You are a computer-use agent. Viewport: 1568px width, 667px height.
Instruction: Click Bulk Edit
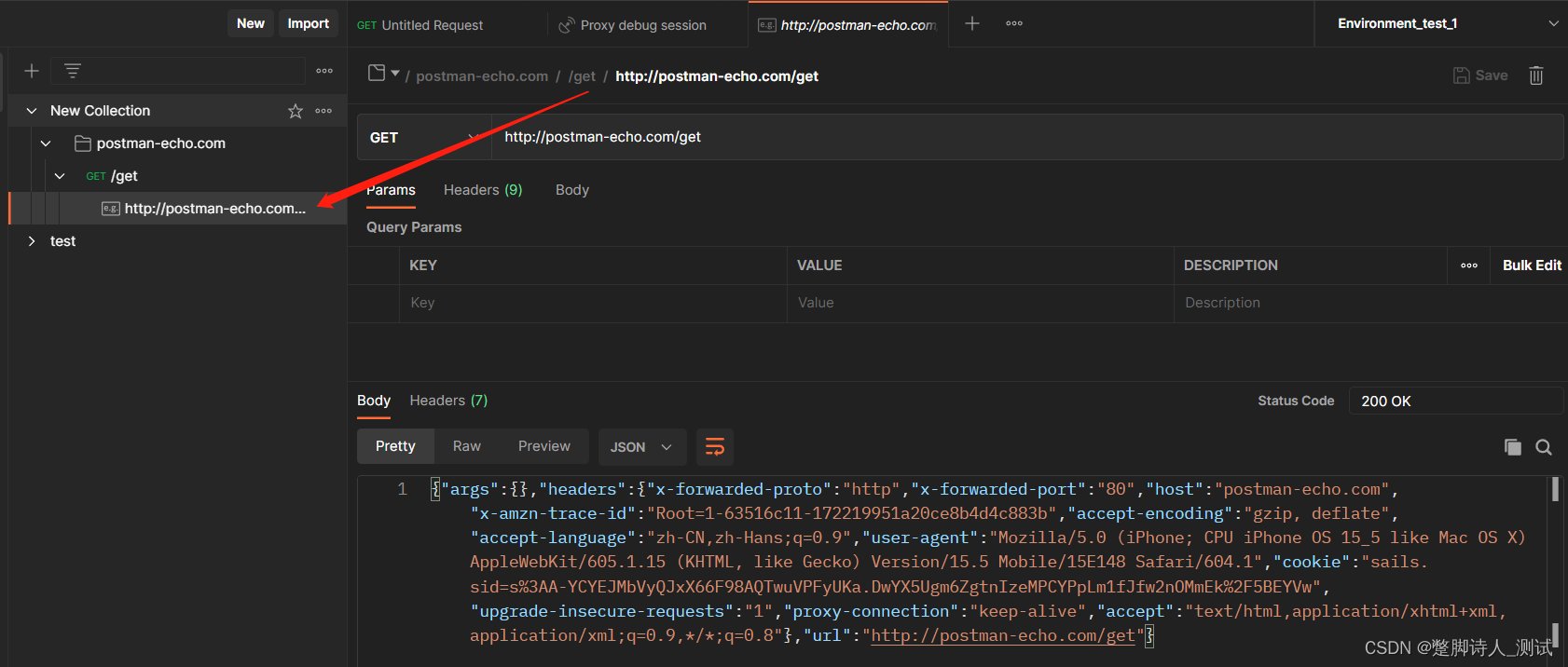[1532, 265]
